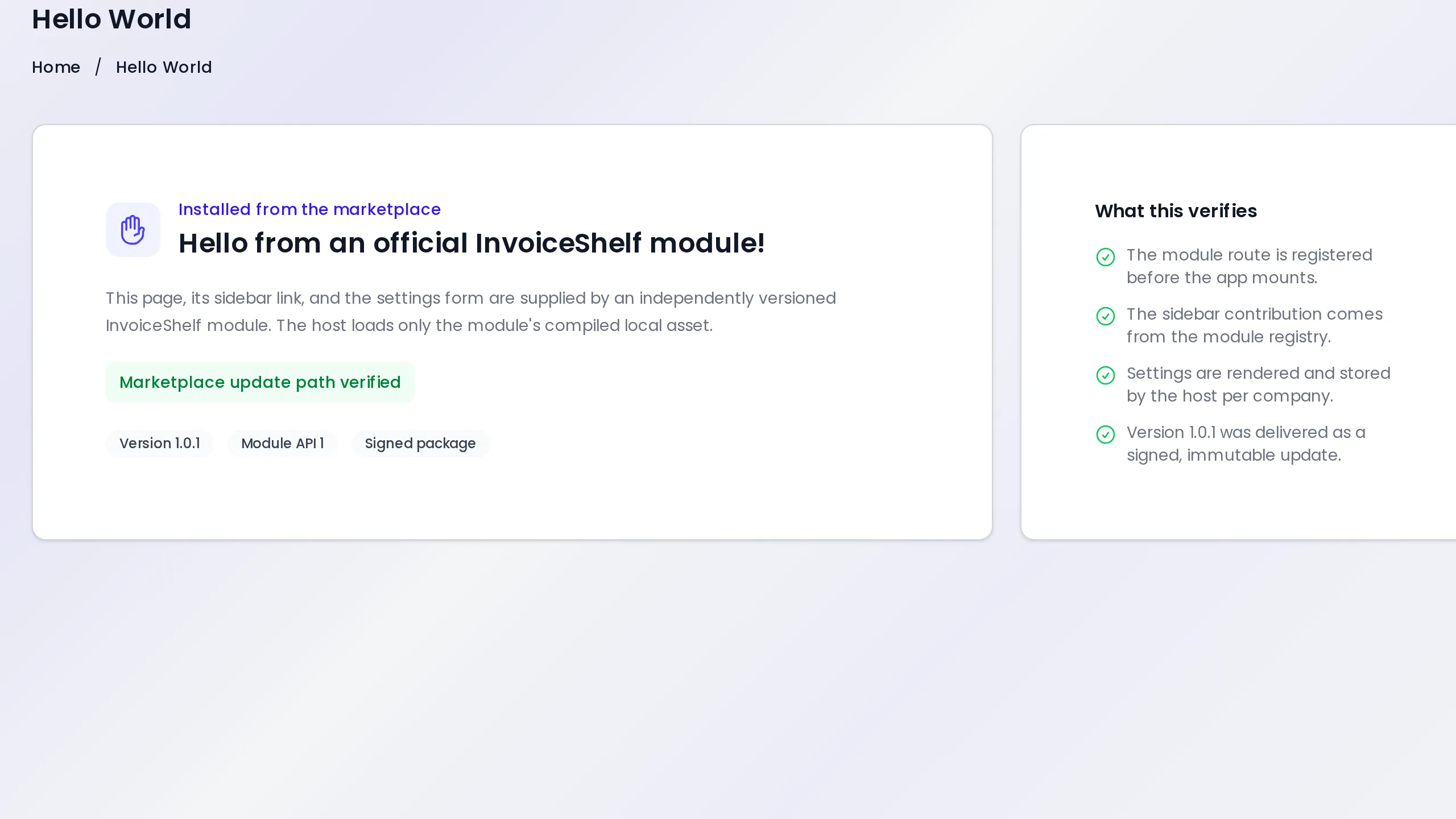Select the Version 1.0.1 pill

click(x=160, y=444)
